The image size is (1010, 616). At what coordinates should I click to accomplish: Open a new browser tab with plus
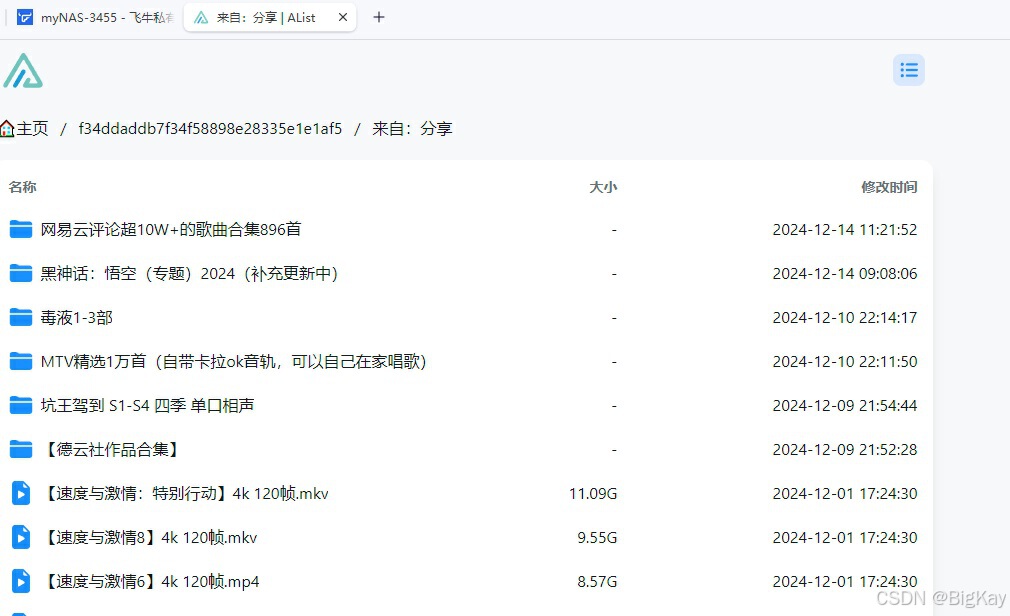(379, 17)
